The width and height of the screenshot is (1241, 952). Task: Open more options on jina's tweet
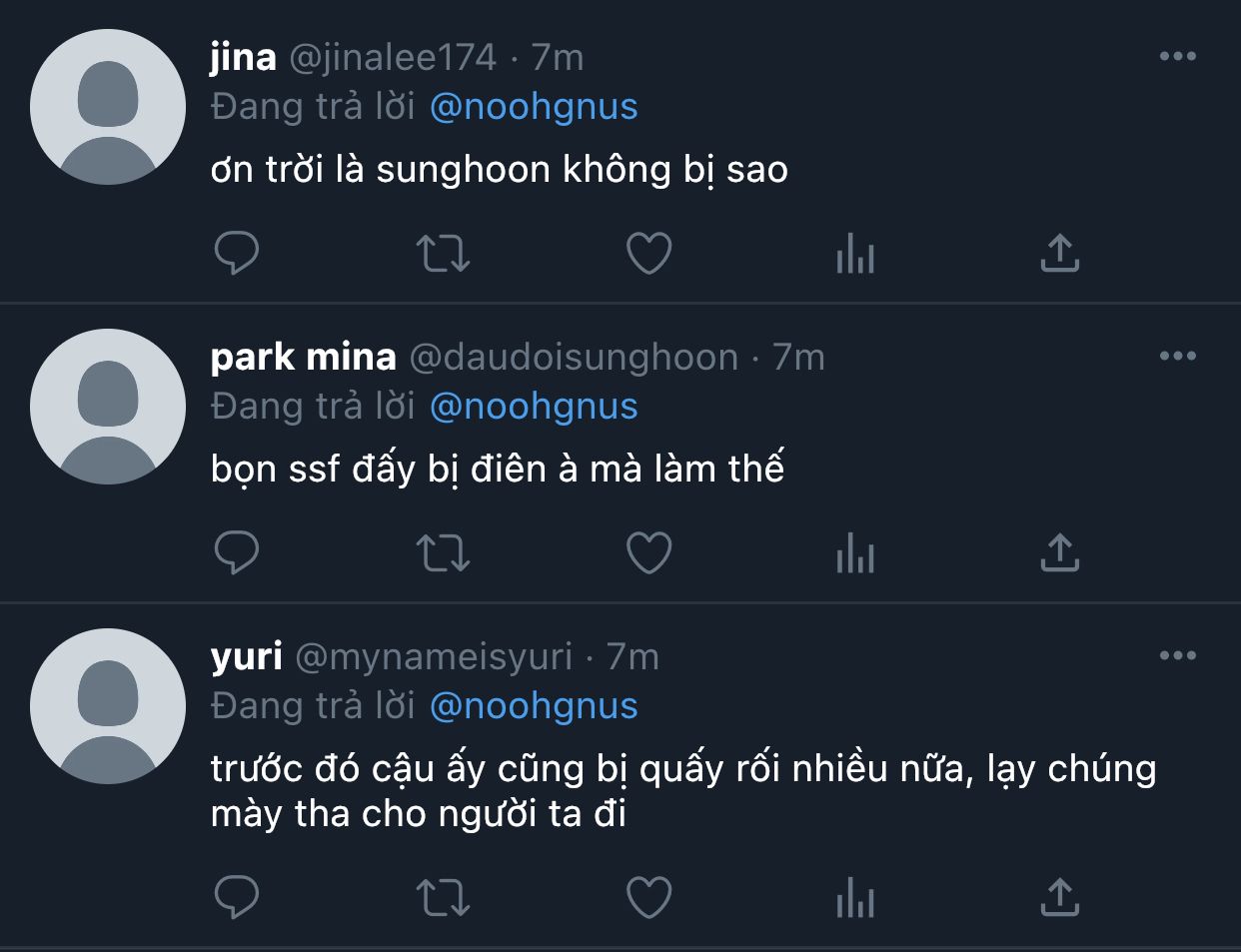click(x=1178, y=56)
